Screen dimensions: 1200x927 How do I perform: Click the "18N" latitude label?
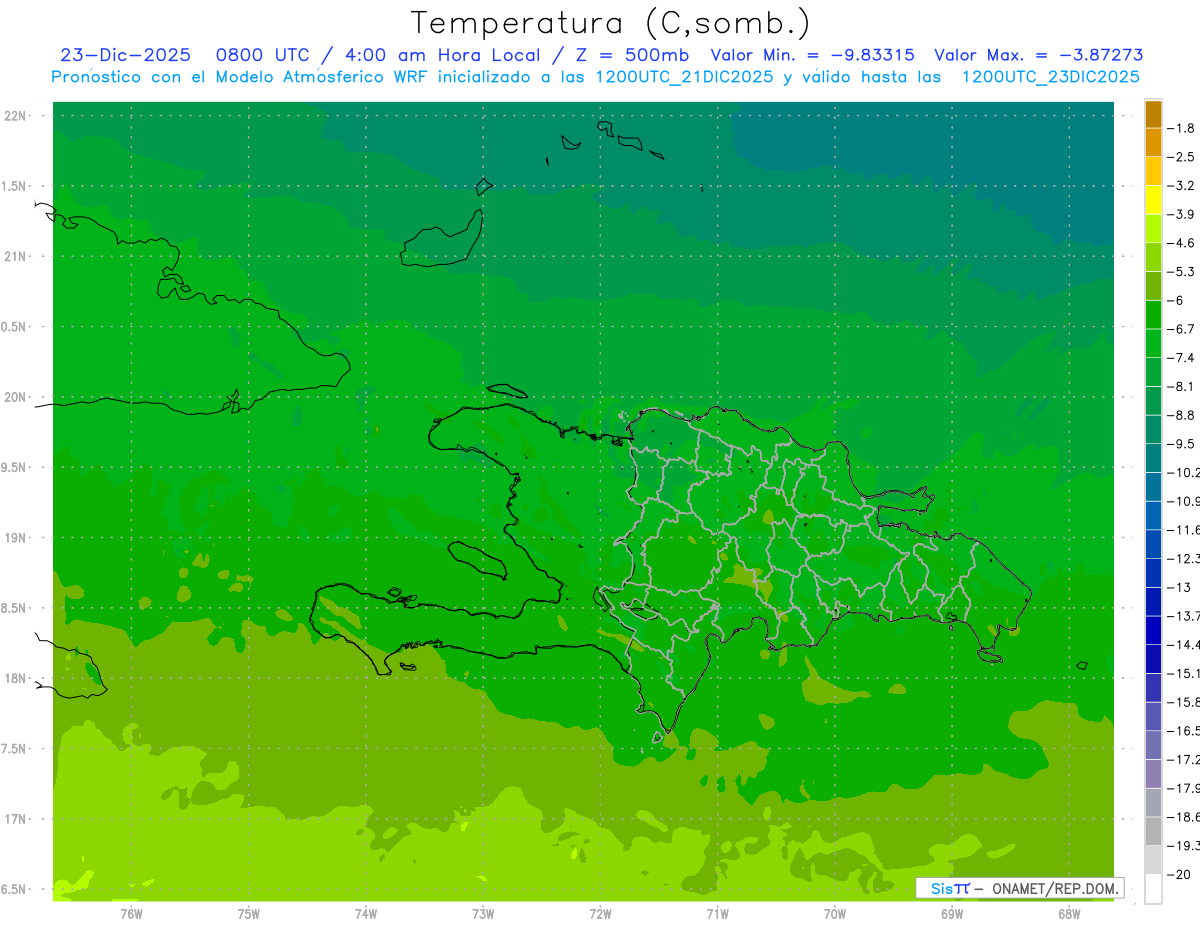click(x=16, y=678)
